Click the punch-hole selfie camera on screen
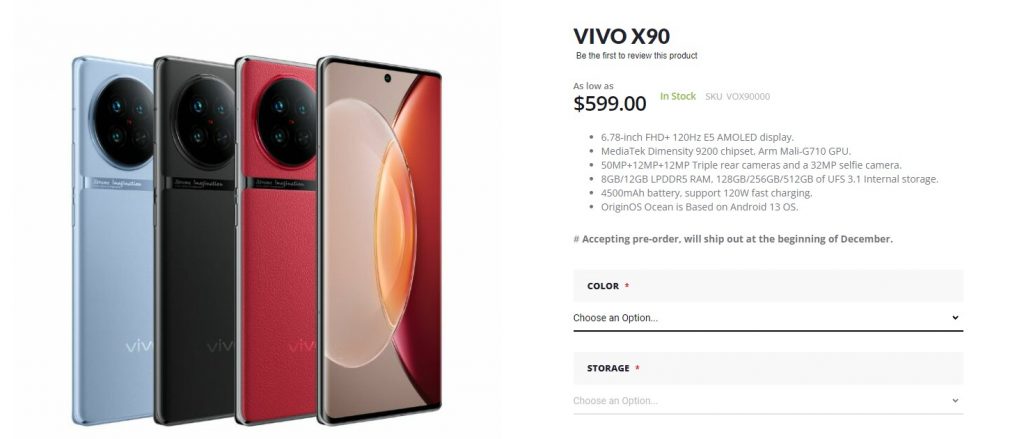Image resolution: width=1024 pixels, height=439 pixels. coord(387,78)
